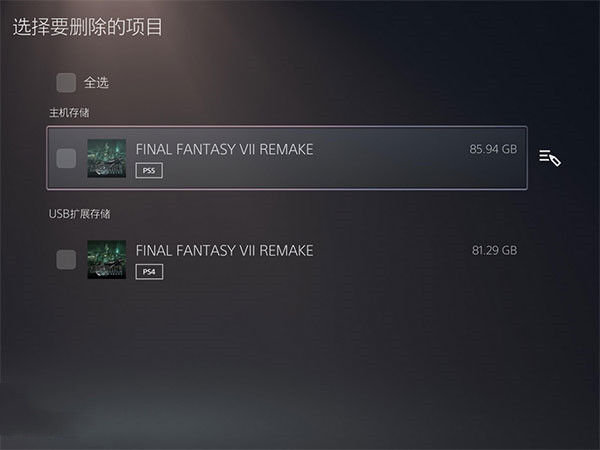Toggle the 全选 select-all checkbox
Image resolution: width=600 pixels, height=450 pixels.
[x=66, y=83]
